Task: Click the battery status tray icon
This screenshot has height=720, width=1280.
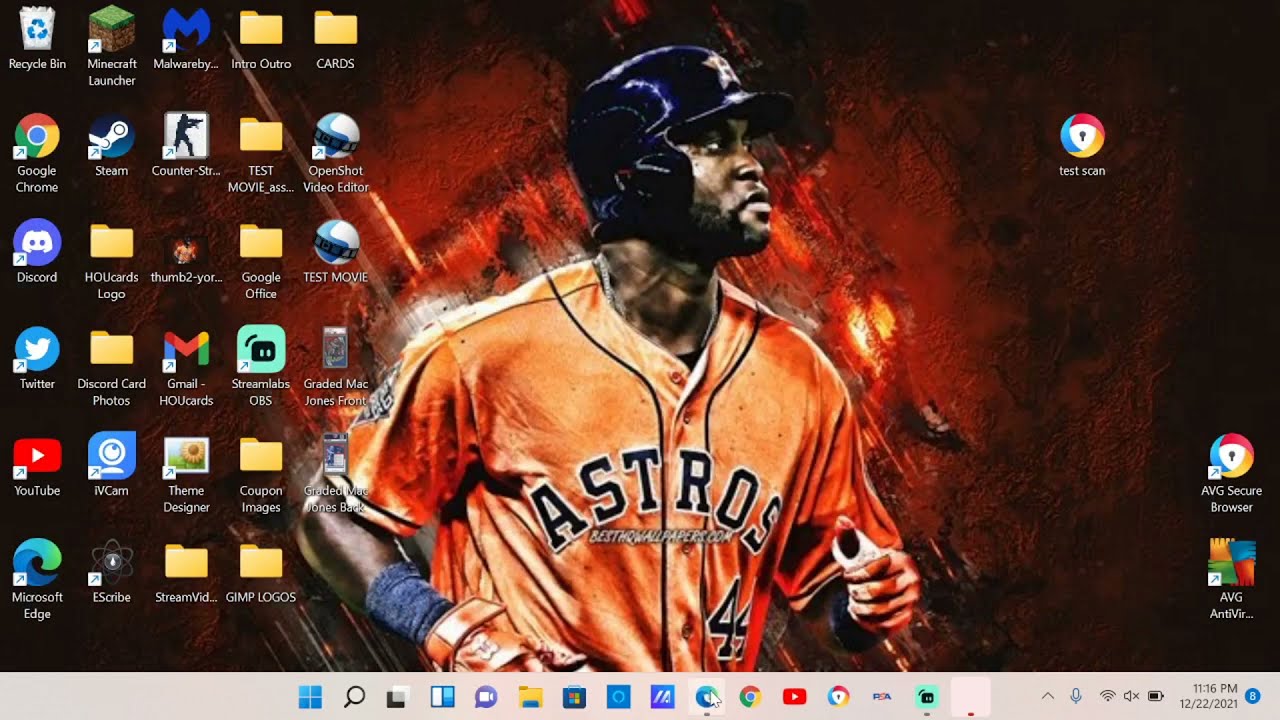Action: [1155, 696]
